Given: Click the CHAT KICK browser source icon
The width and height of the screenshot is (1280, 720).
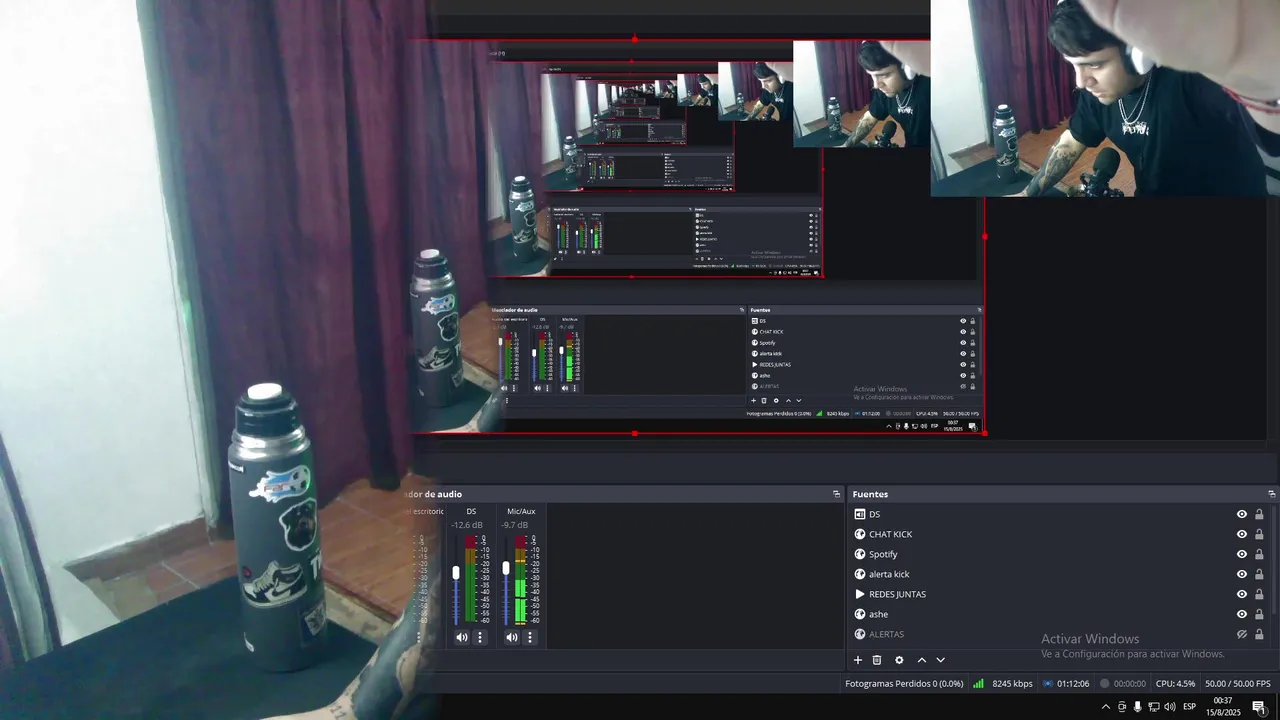Looking at the screenshot, I should tap(859, 534).
